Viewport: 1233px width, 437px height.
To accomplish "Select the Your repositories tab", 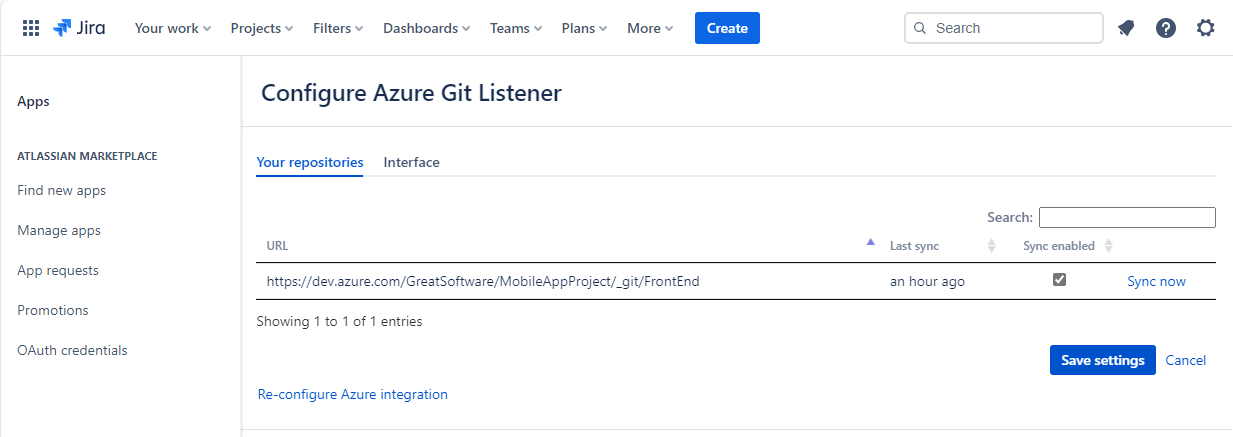I will (310, 162).
